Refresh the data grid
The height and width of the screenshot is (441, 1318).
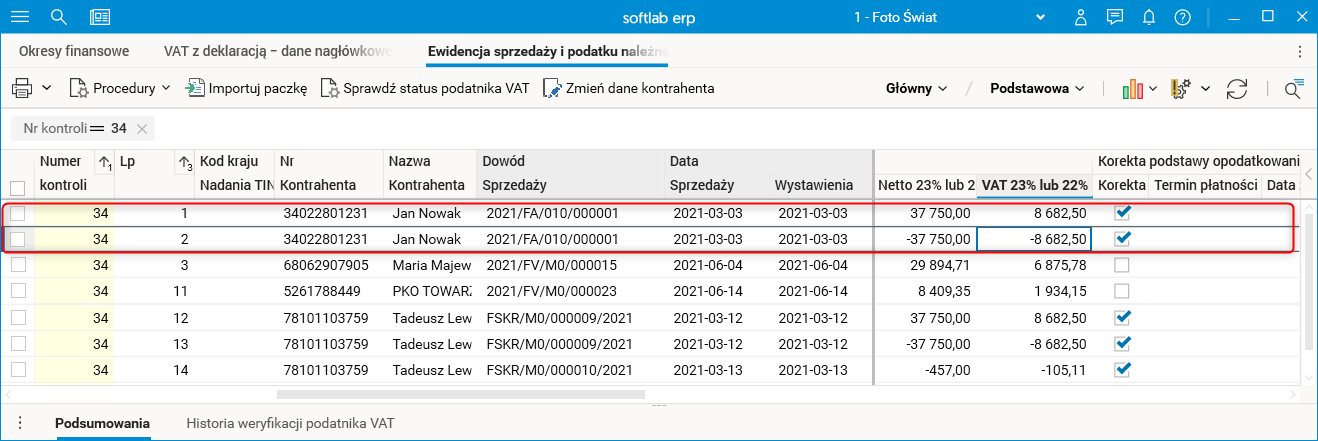tap(1237, 88)
